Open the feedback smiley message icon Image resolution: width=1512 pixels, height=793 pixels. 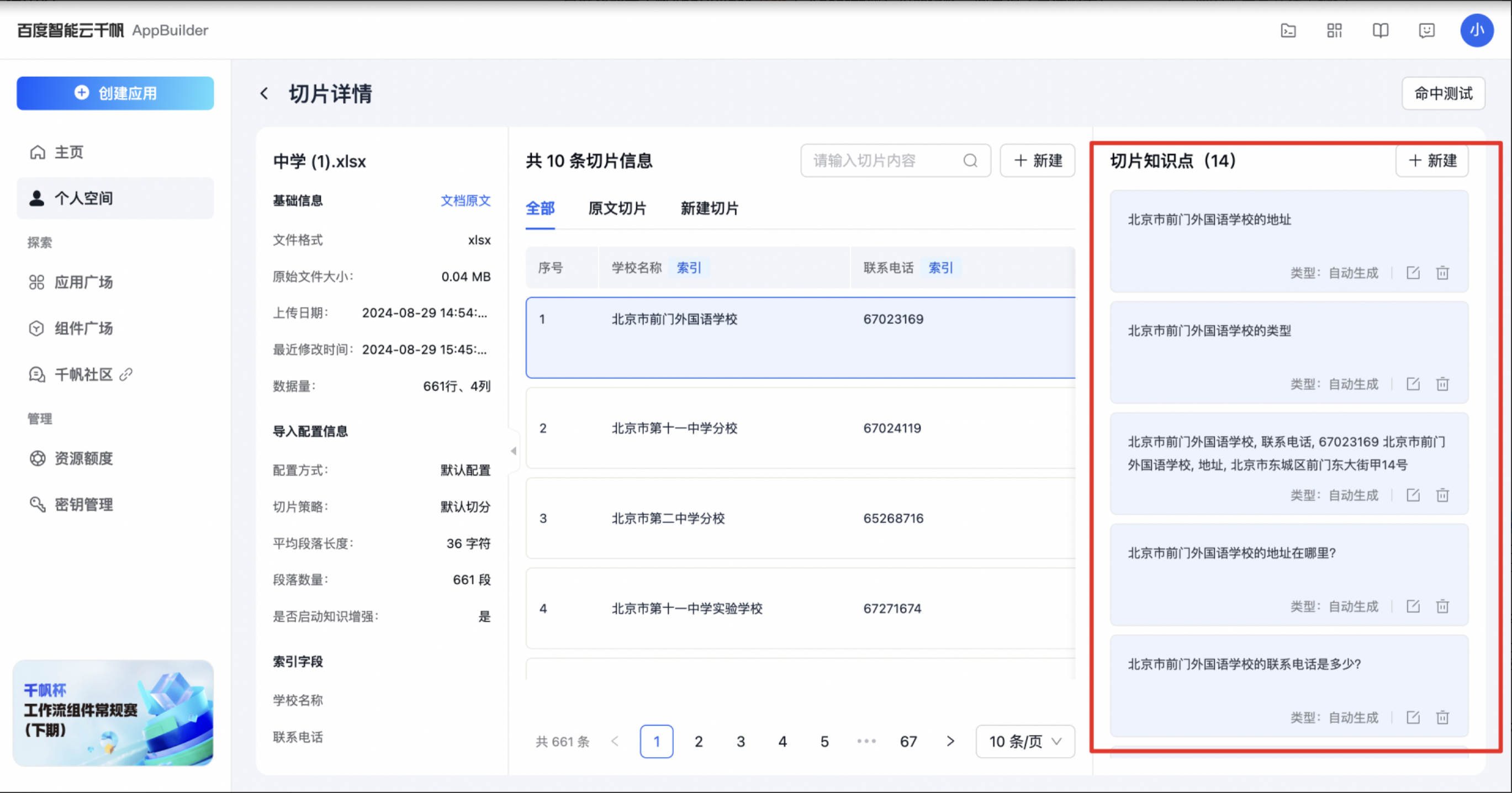(x=1426, y=30)
